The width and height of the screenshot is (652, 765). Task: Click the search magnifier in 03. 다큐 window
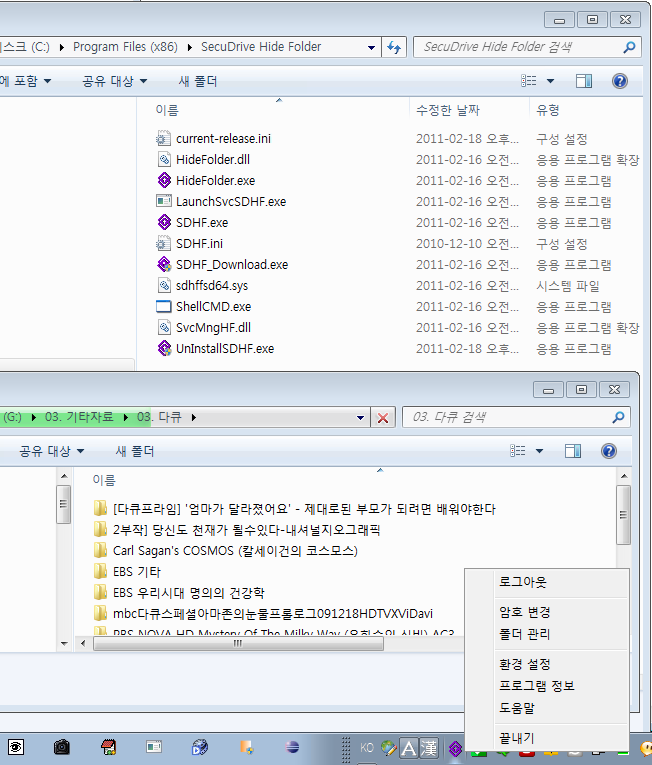618,418
